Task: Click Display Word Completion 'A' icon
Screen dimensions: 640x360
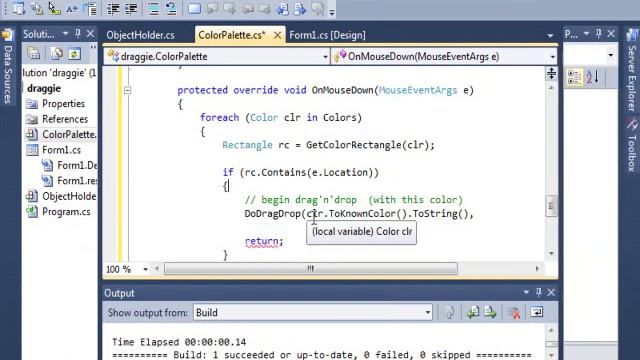Action: [x=72, y=9]
